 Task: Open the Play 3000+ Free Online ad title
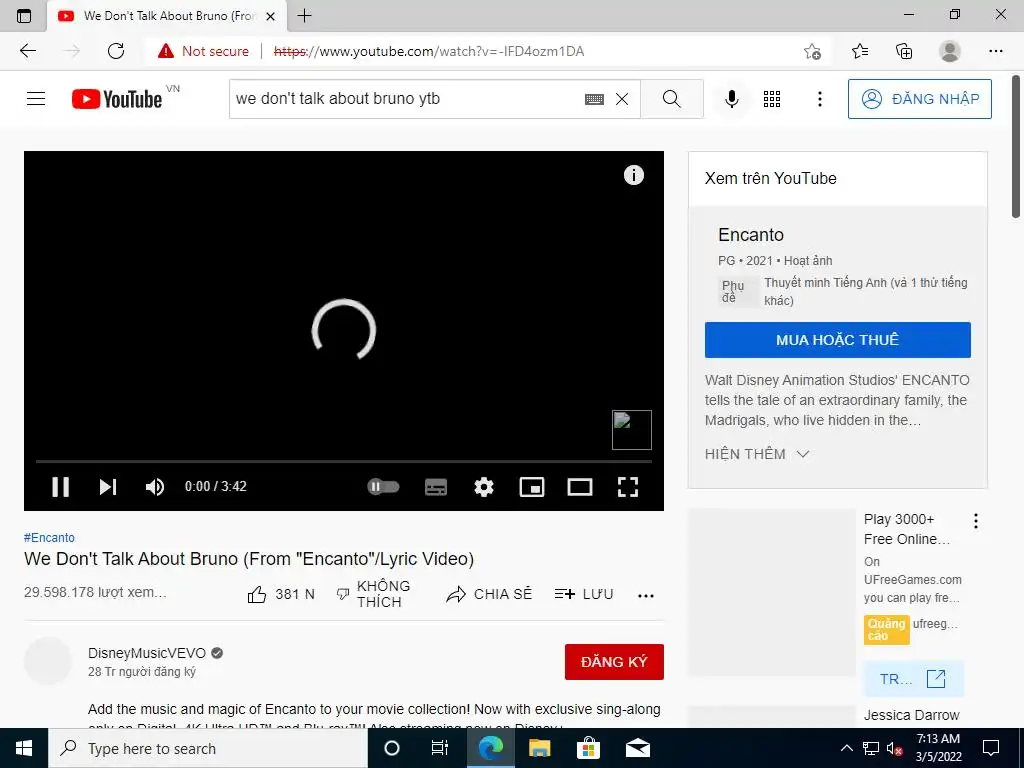906,529
